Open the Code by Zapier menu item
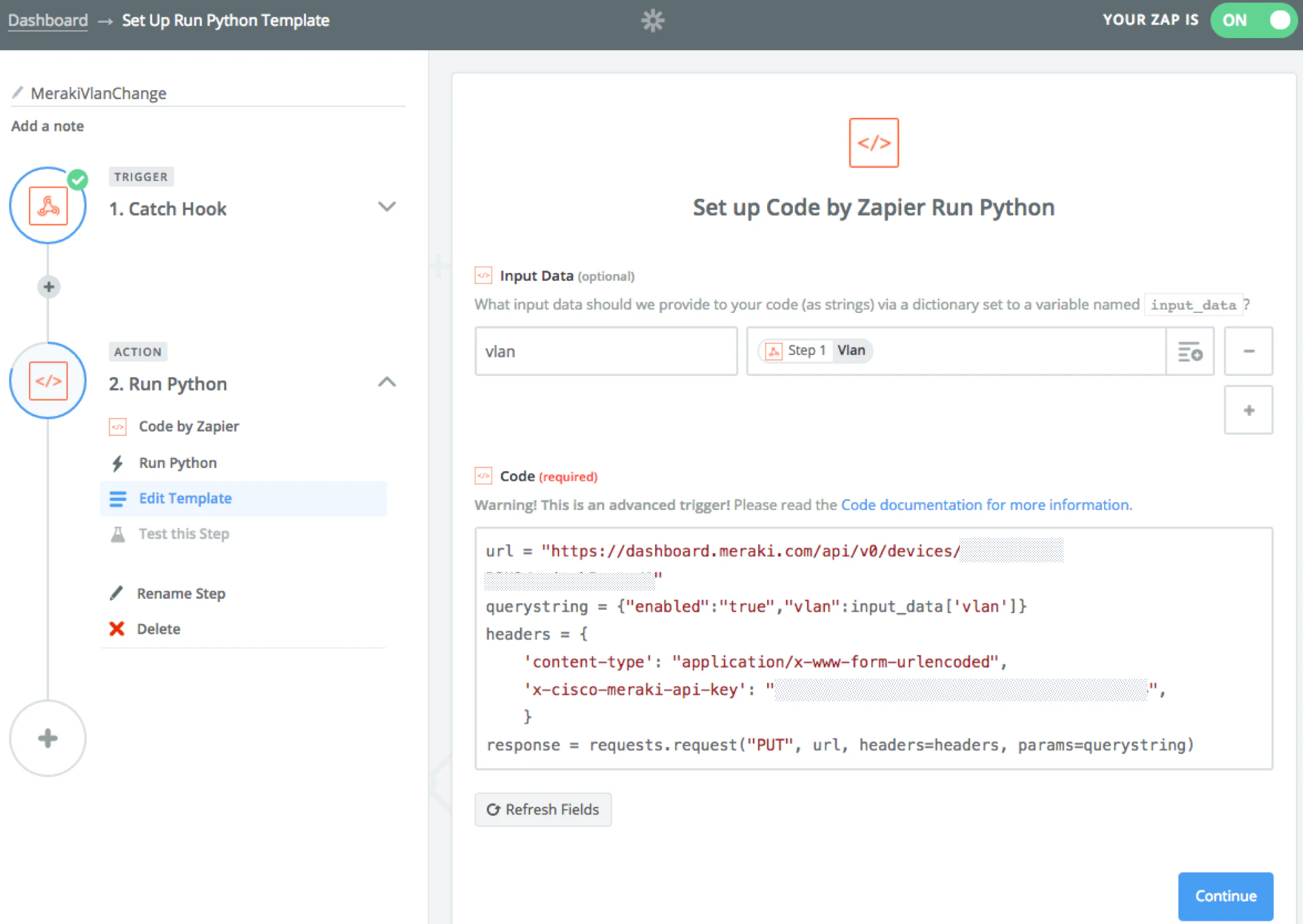1303x924 pixels. 189,426
